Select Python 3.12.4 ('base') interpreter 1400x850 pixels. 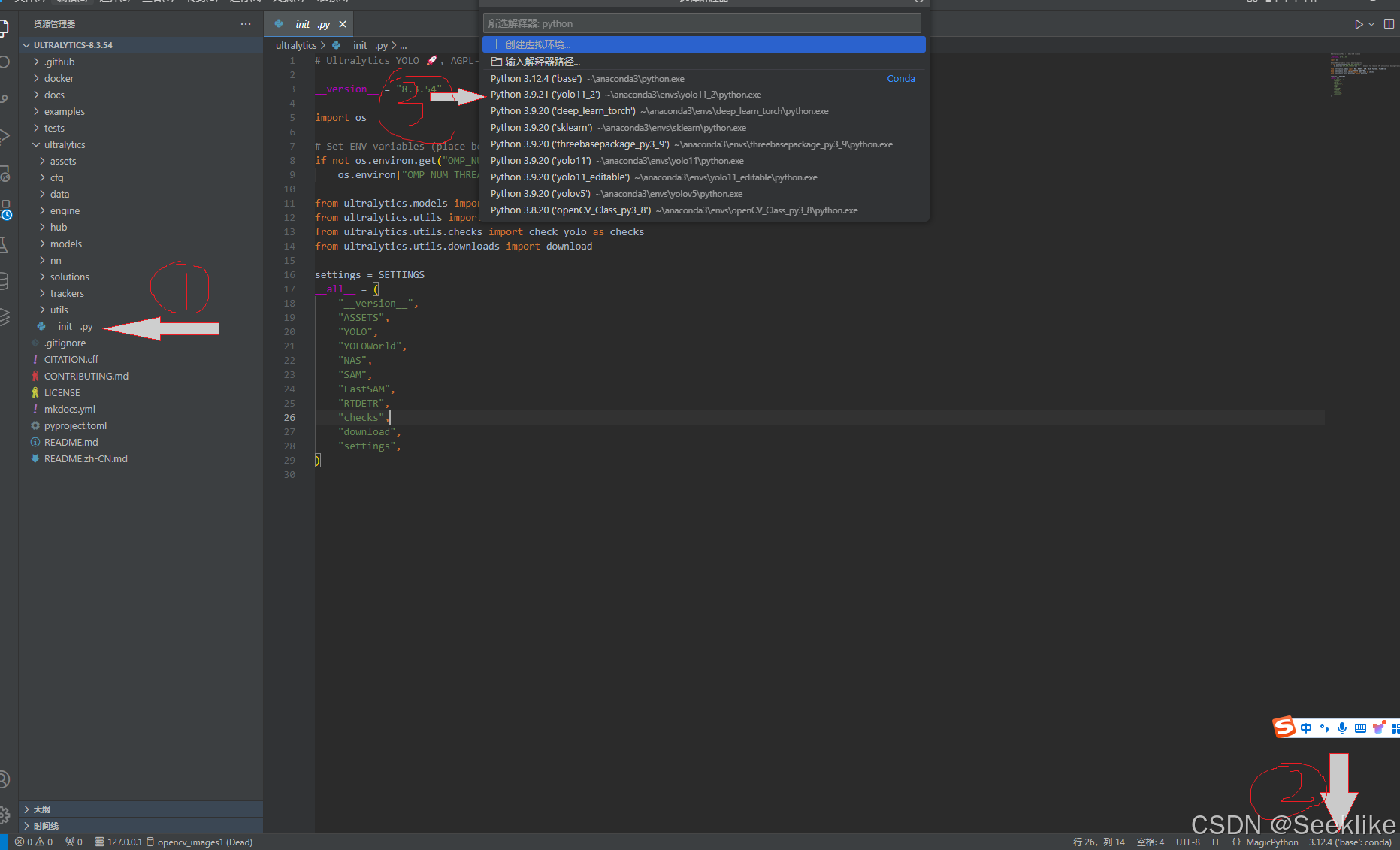pos(703,78)
